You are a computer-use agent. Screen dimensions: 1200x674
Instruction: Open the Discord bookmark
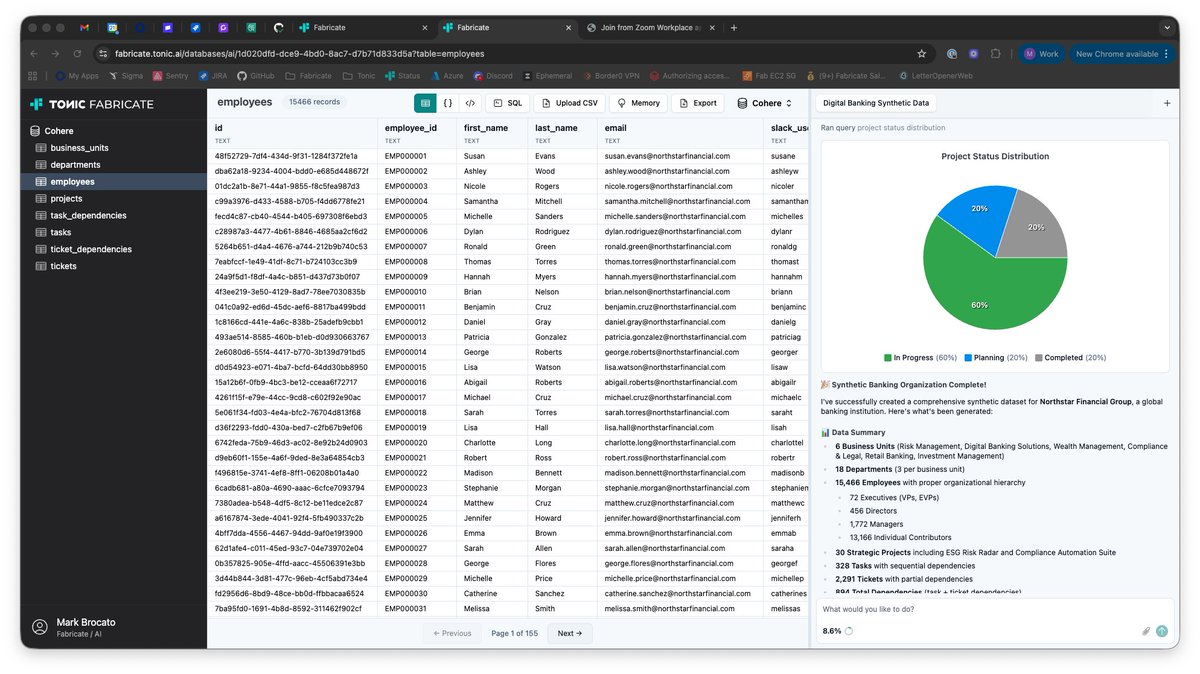coord(494,76)
